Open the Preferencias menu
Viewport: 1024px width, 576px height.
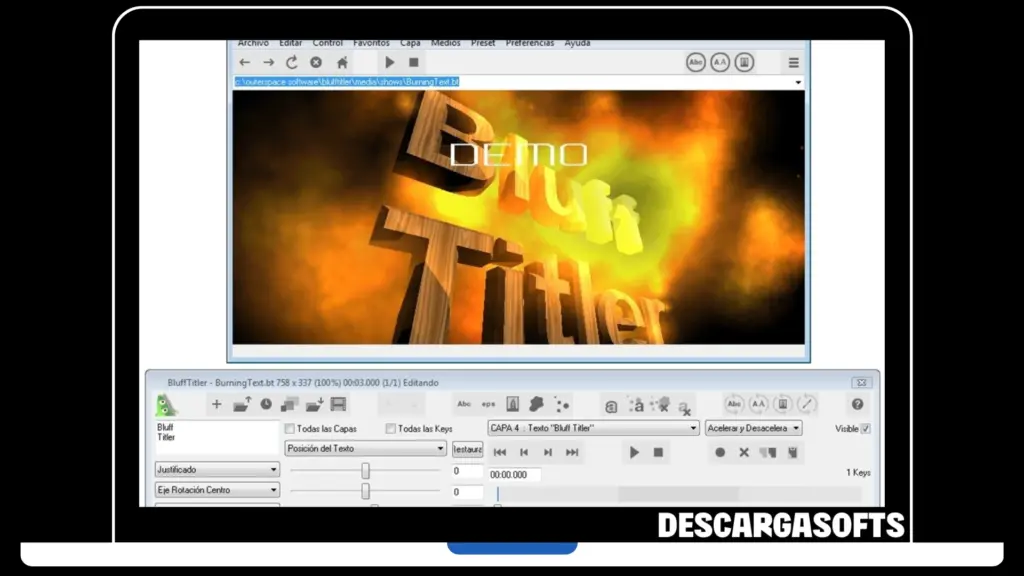point(530,42)
